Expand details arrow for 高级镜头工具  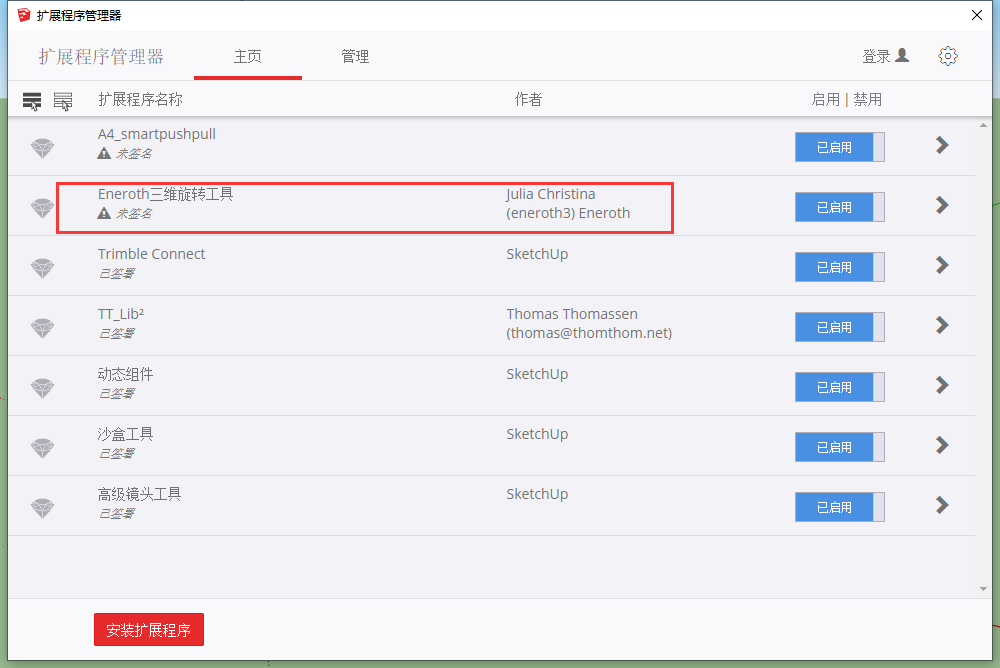click(942, 505)
